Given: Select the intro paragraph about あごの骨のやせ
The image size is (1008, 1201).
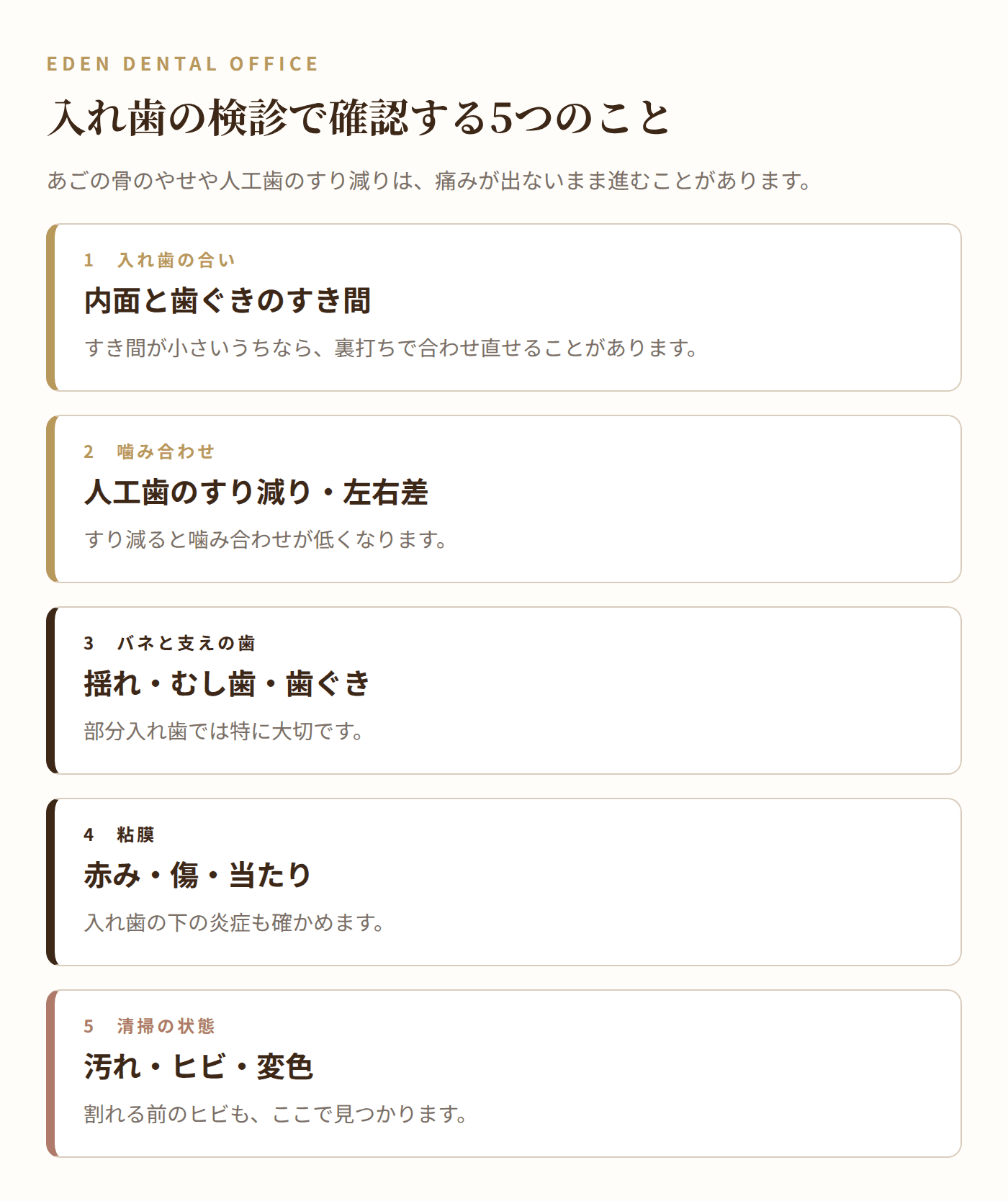Looking at the screenshot, I should tap(429, 180).
